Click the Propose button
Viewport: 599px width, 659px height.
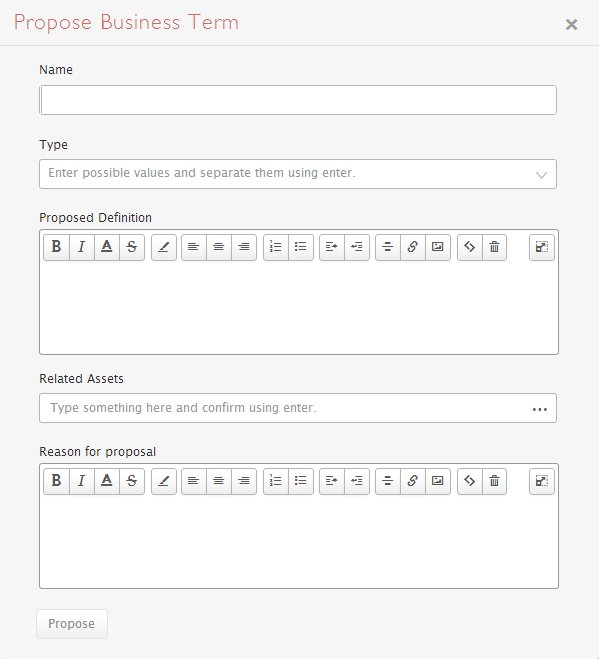(x=72, y=624)
